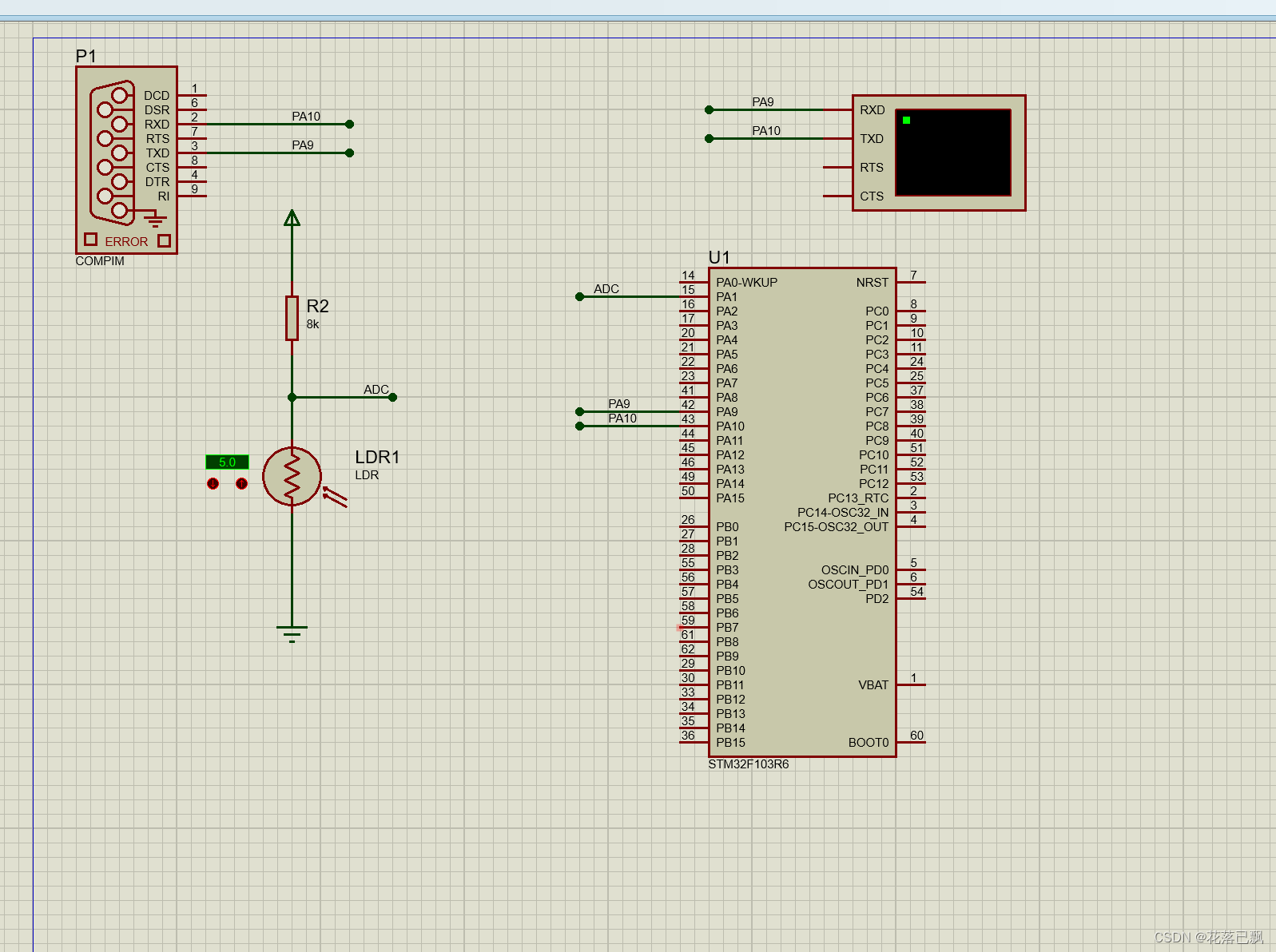Click the PC15-OSC32_OUT pin label on U1
Viewport: 1276px width, 952px height.
(837, 526)
